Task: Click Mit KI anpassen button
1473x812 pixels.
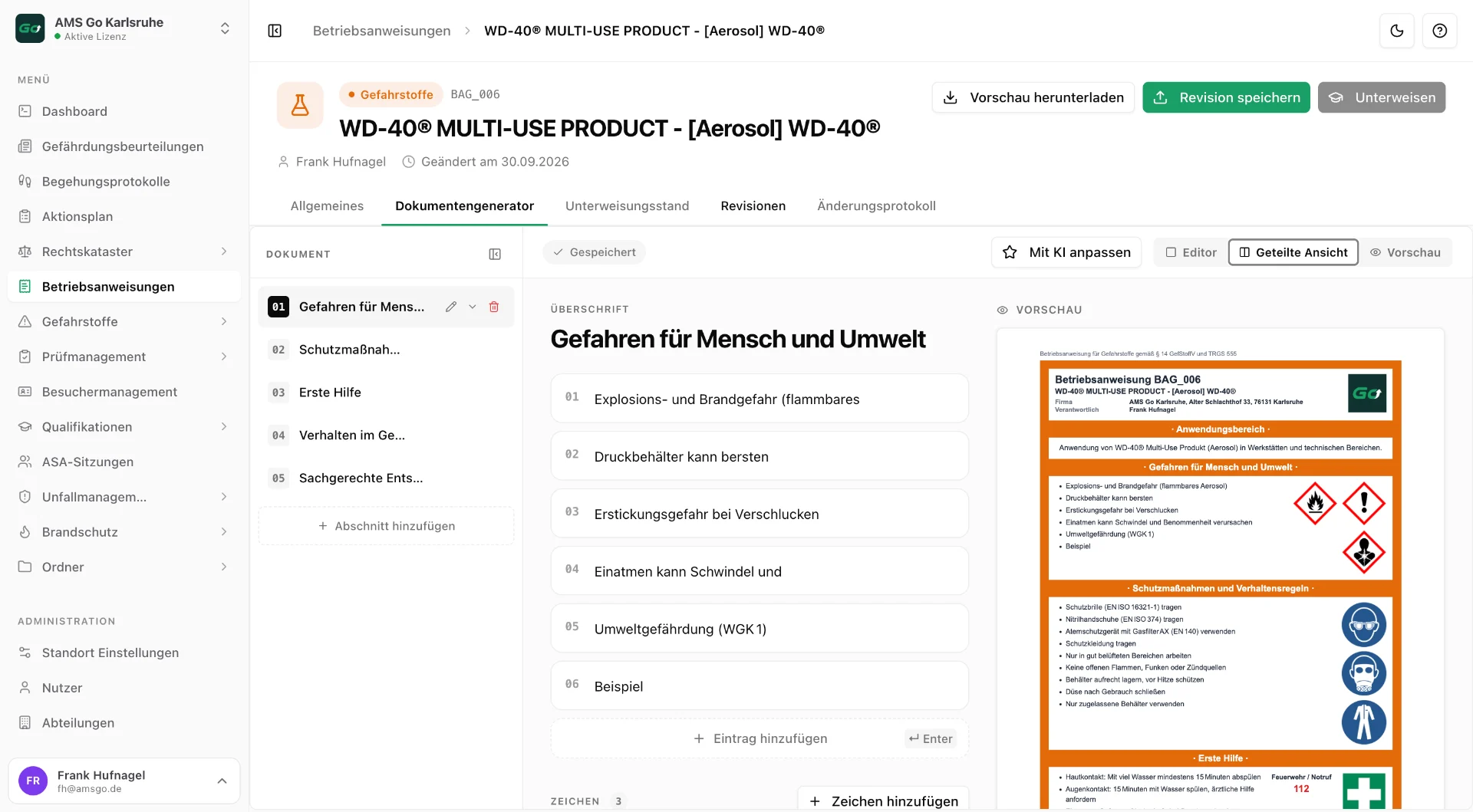Action: pos(1066,252)
